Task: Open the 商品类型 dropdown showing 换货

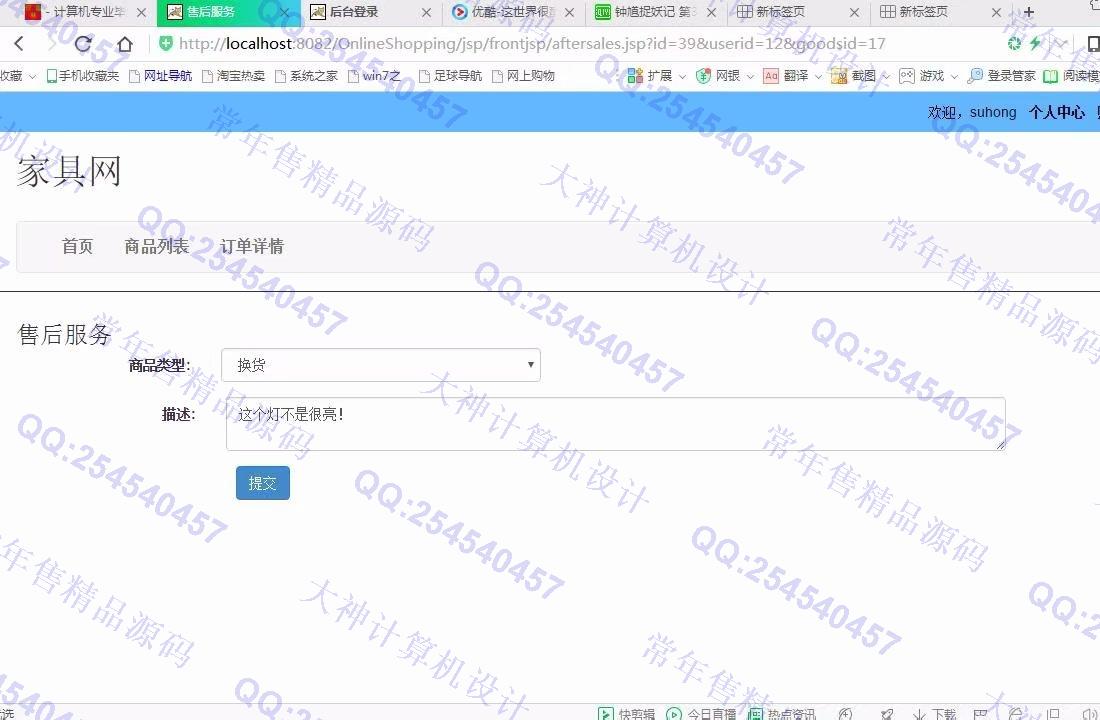Action: click(381, 365)
